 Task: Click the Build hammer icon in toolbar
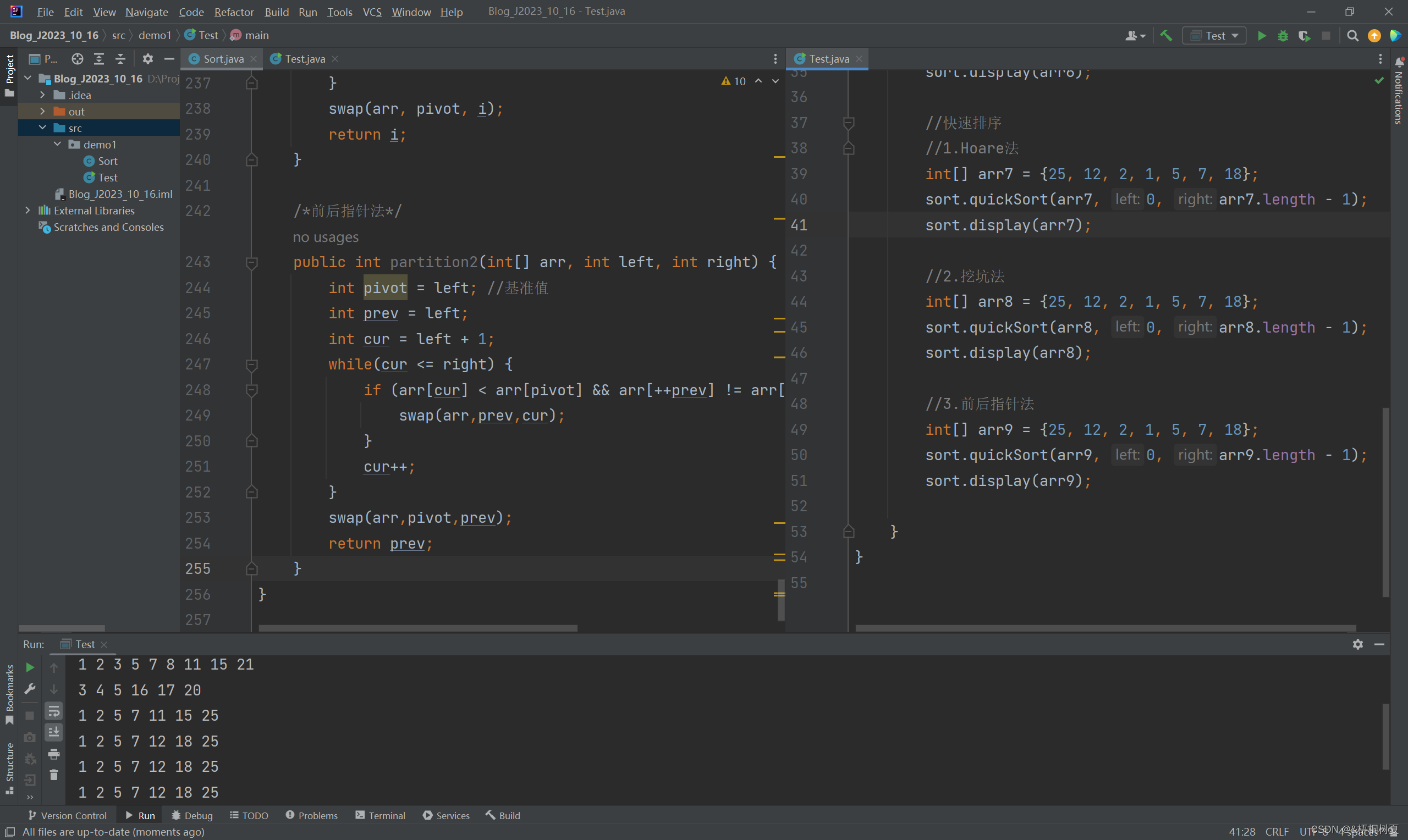pyautogui.click(x=1166, y=36)
